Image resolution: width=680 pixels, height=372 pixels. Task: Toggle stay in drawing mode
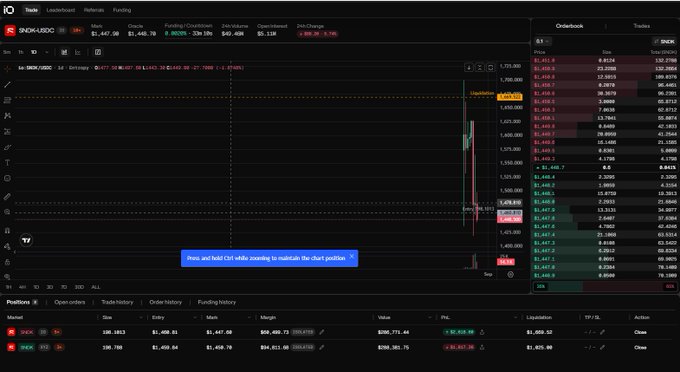[7, 246]
